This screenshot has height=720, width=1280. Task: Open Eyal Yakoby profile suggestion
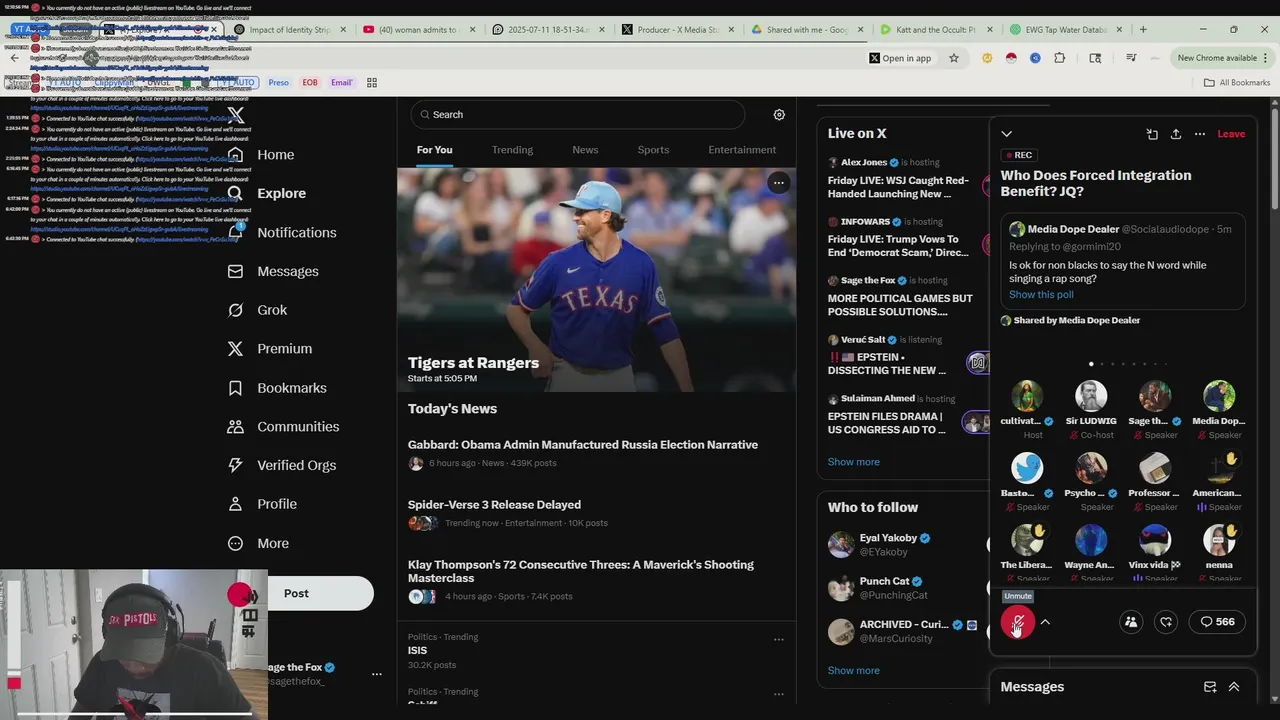[x=904, y=545]
